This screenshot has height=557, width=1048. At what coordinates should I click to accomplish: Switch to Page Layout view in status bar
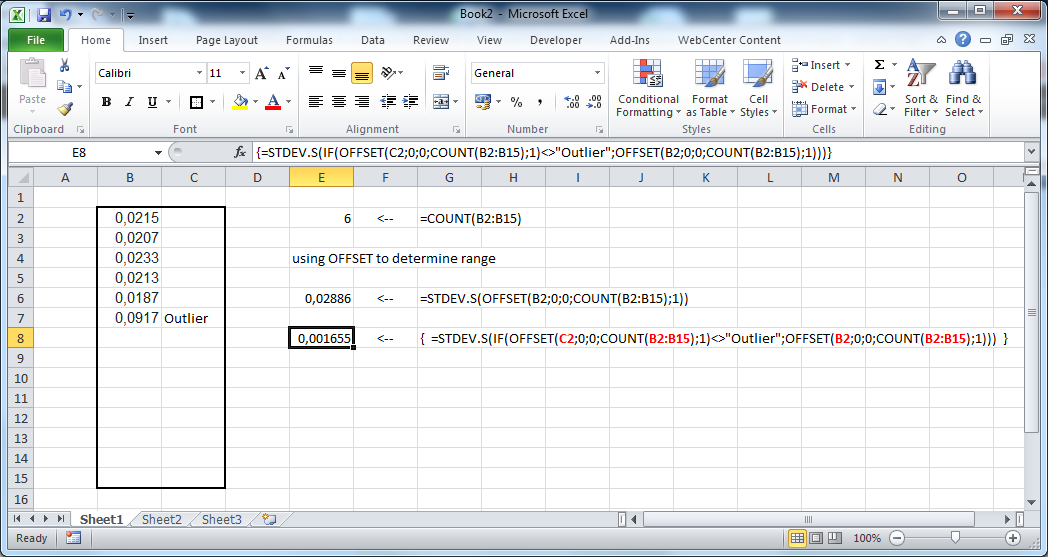point(816,538)
